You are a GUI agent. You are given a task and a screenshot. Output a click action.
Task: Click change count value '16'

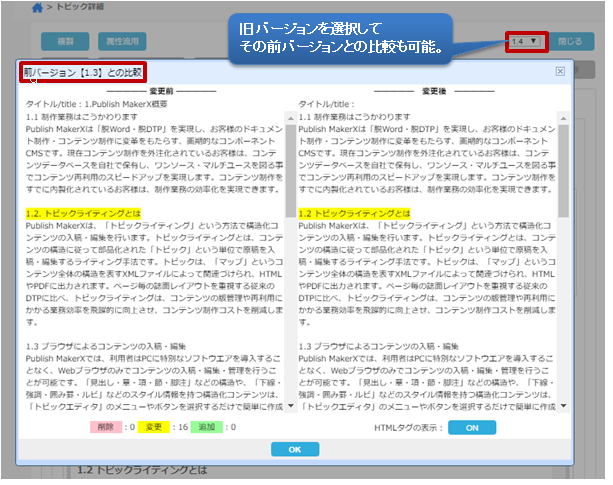[x=183, y=427]
